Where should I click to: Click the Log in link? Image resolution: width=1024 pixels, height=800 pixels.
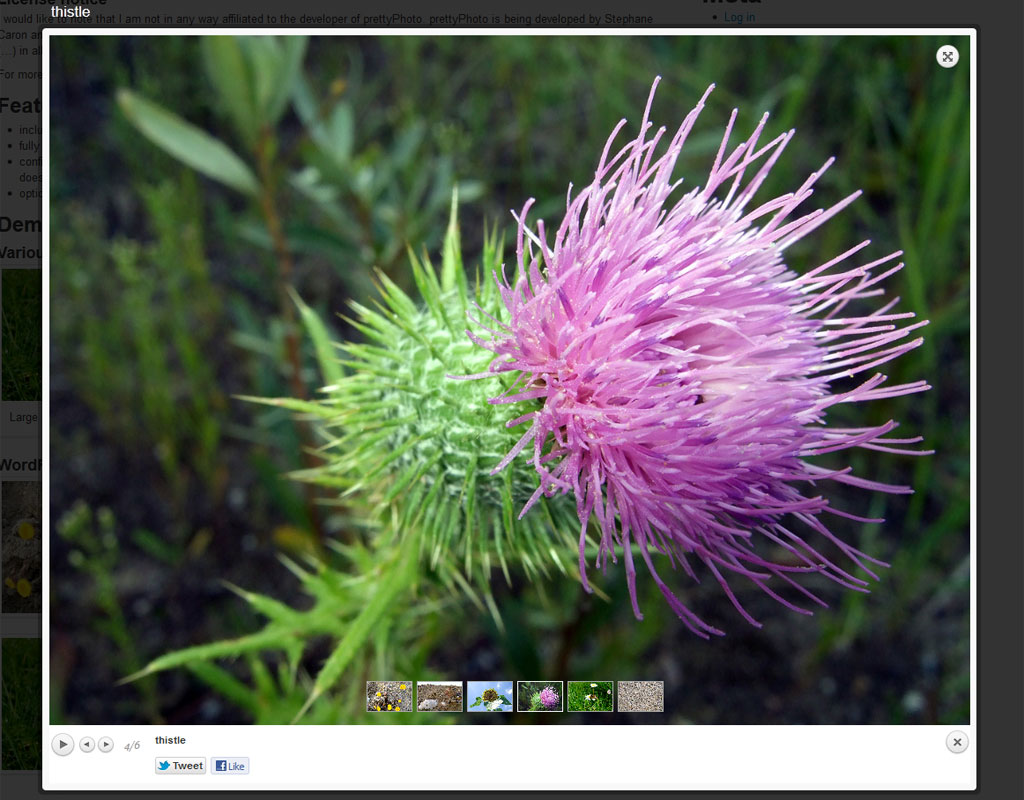(739, 17)
